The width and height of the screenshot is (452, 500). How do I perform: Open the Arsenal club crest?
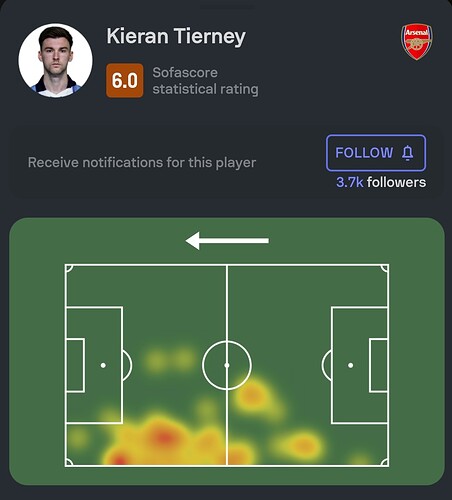(416, 42)
